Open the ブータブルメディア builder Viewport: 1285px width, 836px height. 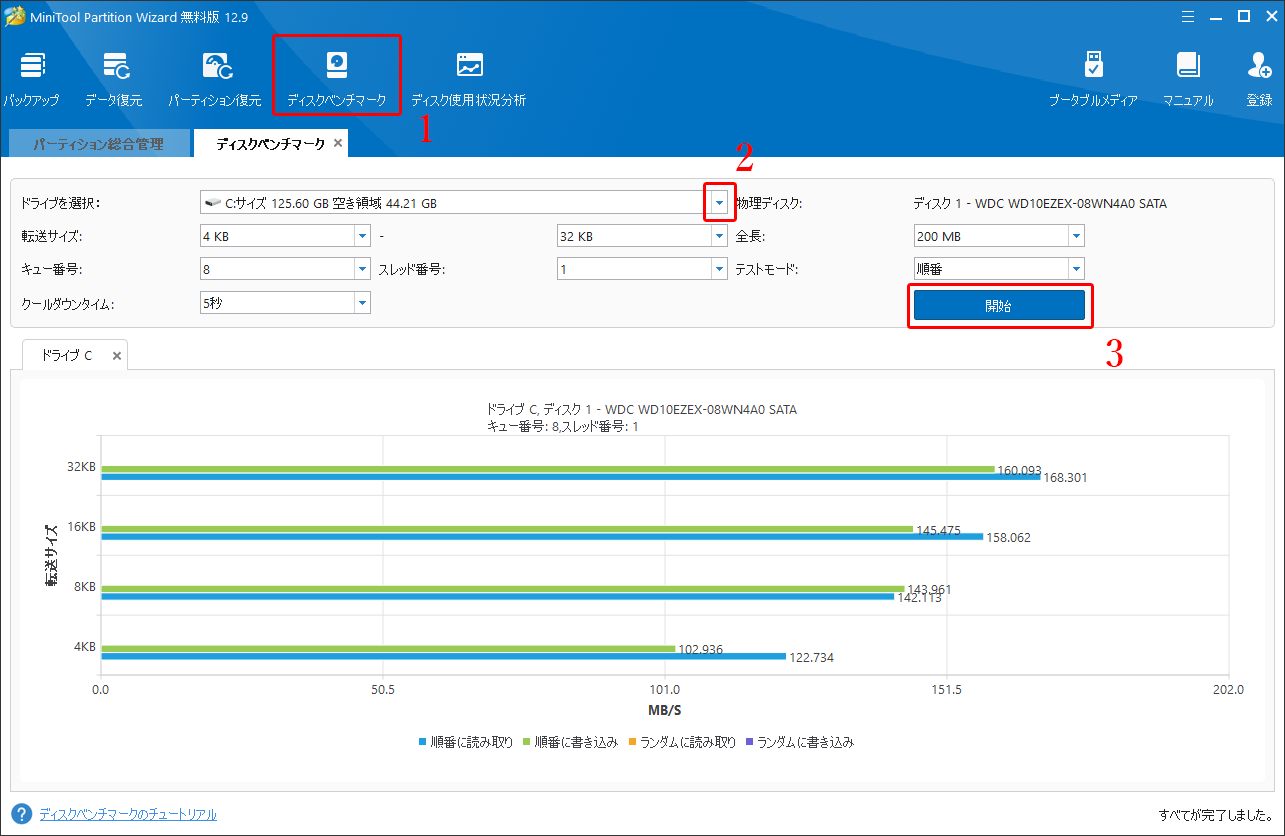pos(1093,80)
